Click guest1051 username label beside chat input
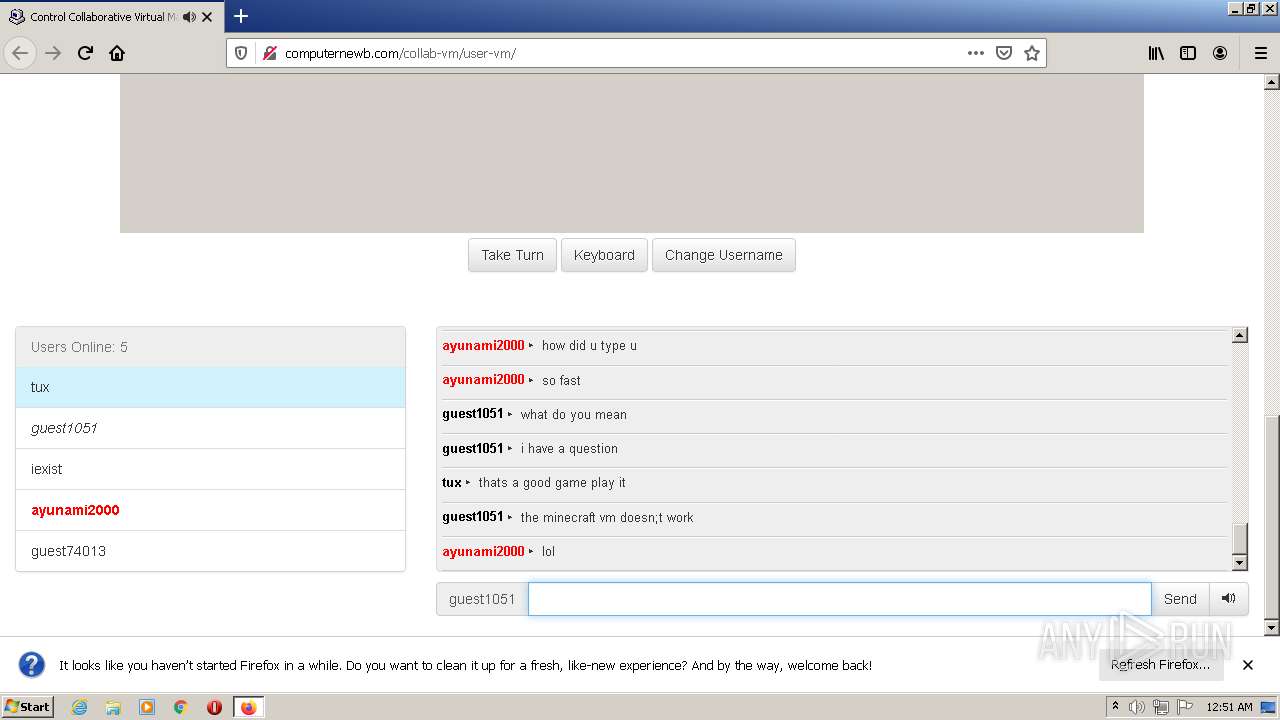1280x720 pixels. pyautogui.click(x=482, y=599)
